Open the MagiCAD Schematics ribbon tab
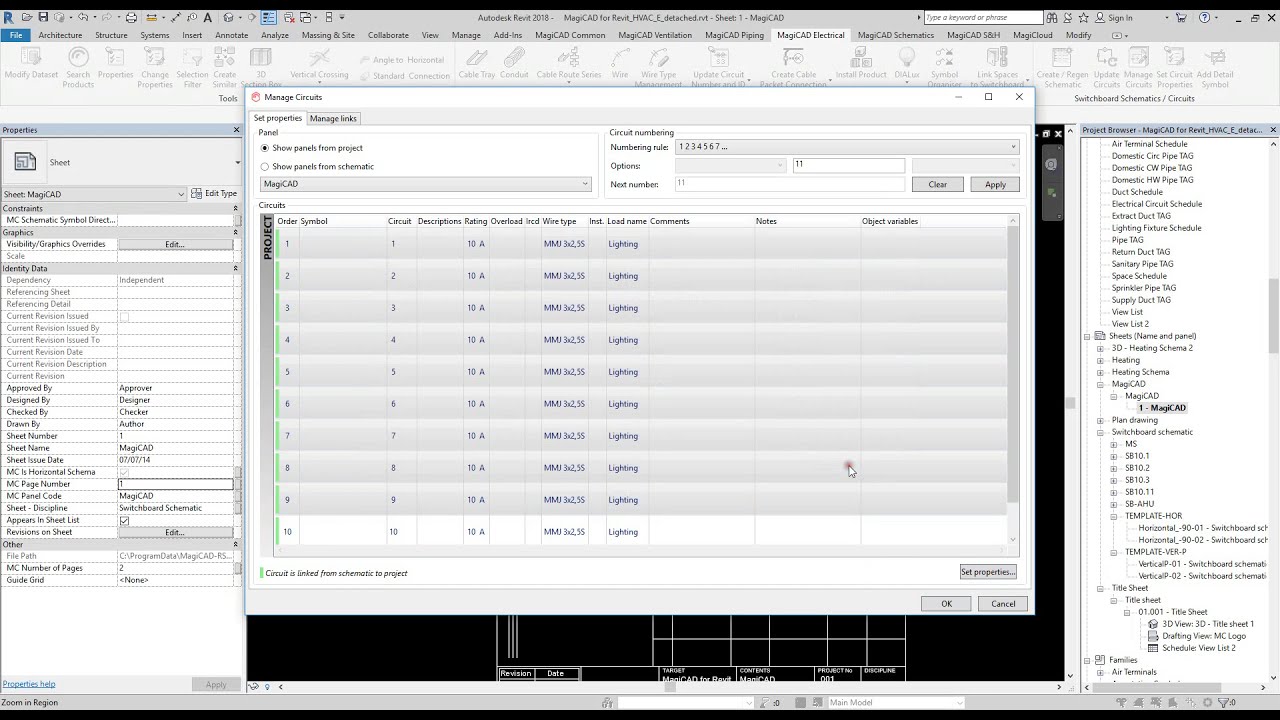1280x720 pixels. point(897,35)
